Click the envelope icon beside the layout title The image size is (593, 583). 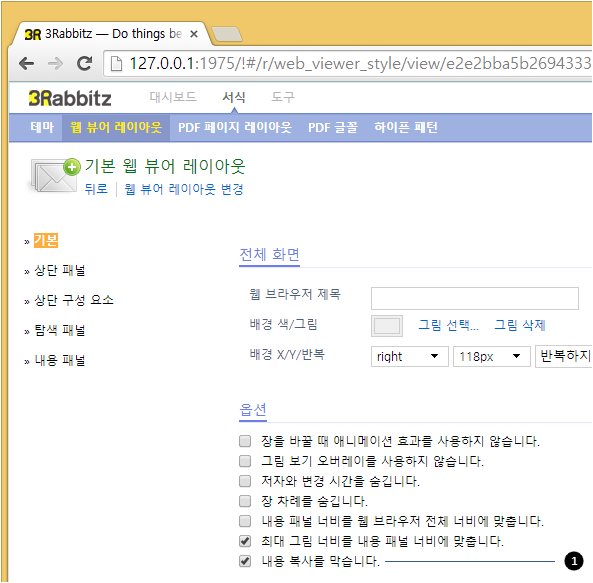click(x=55, y=176)
